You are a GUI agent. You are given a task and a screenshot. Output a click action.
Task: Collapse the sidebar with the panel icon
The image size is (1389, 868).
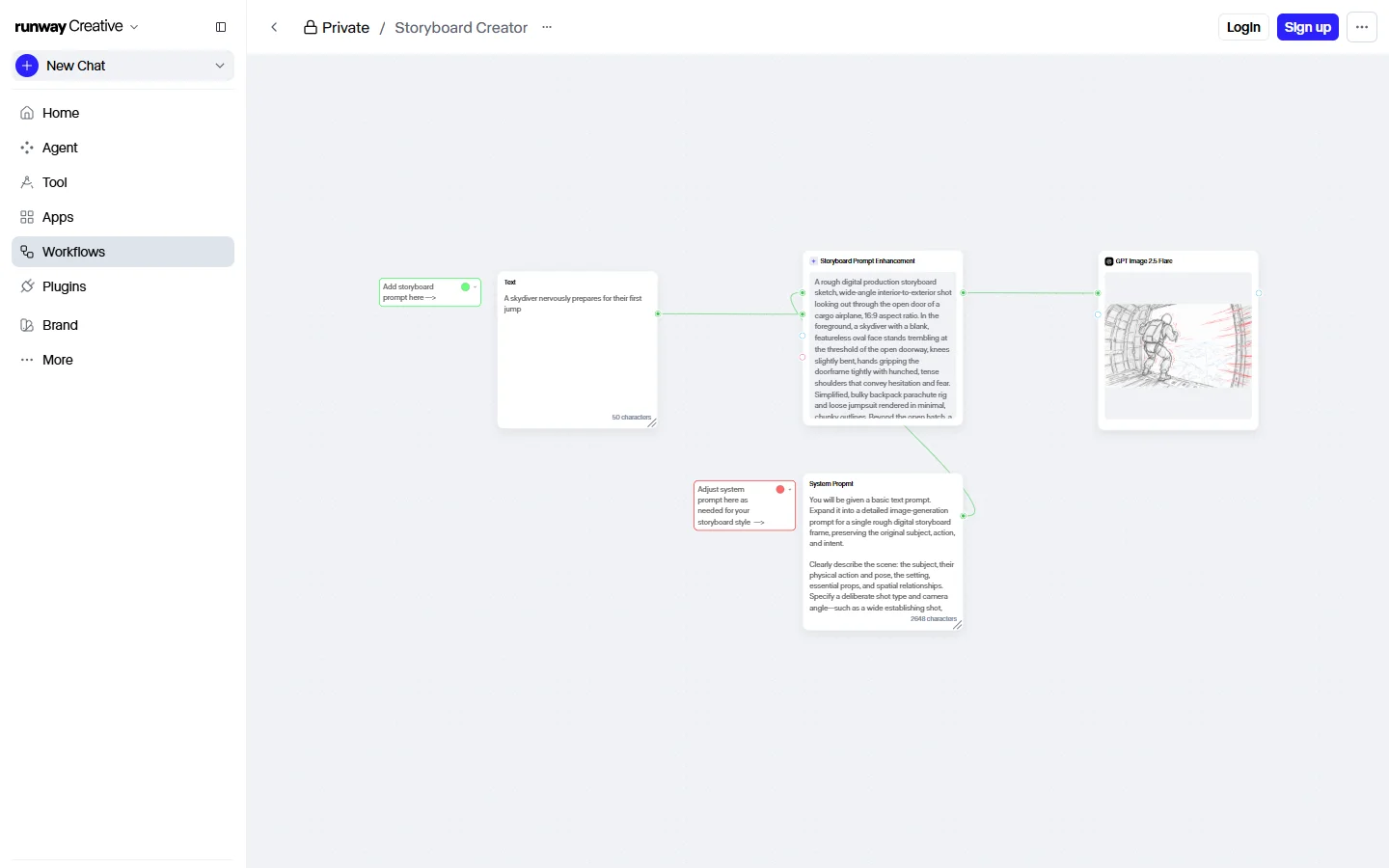click(x=221, y=27)
